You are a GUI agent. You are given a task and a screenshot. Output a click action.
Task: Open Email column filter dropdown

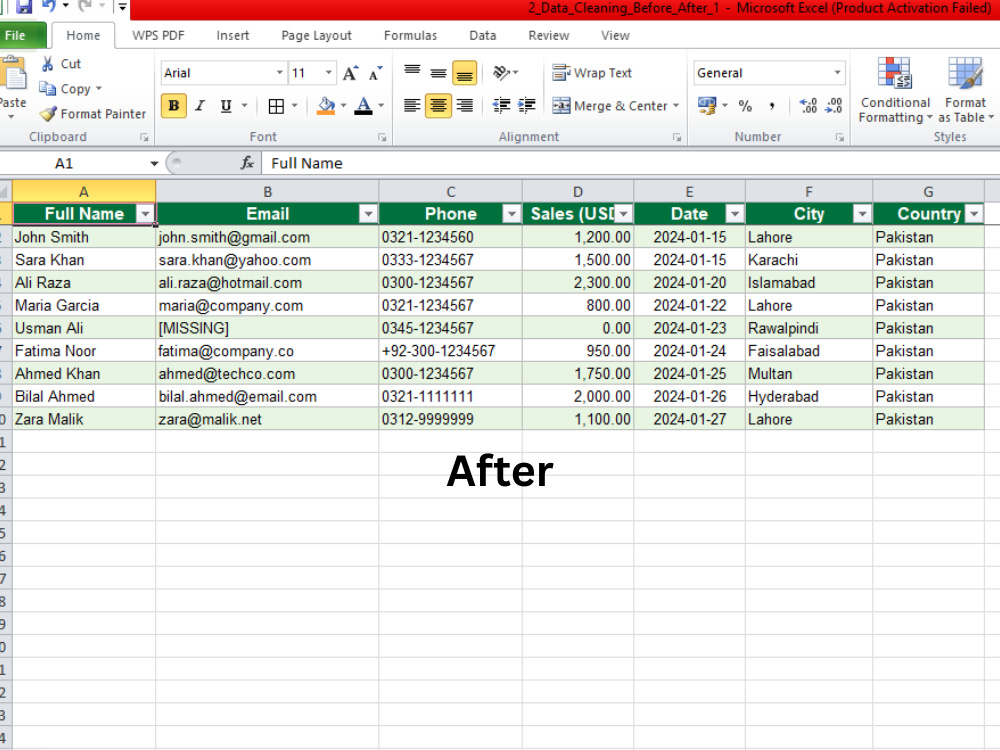[x=368, y=214]
